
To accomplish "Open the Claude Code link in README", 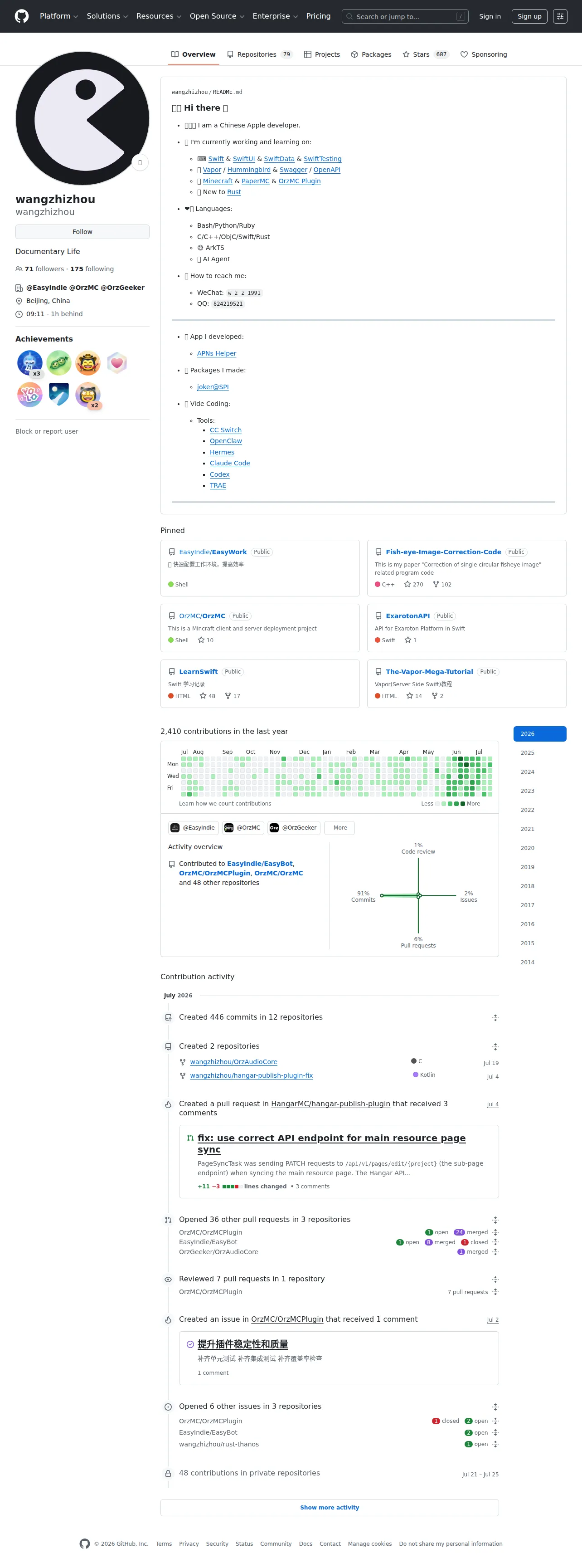I will [230, 463].
